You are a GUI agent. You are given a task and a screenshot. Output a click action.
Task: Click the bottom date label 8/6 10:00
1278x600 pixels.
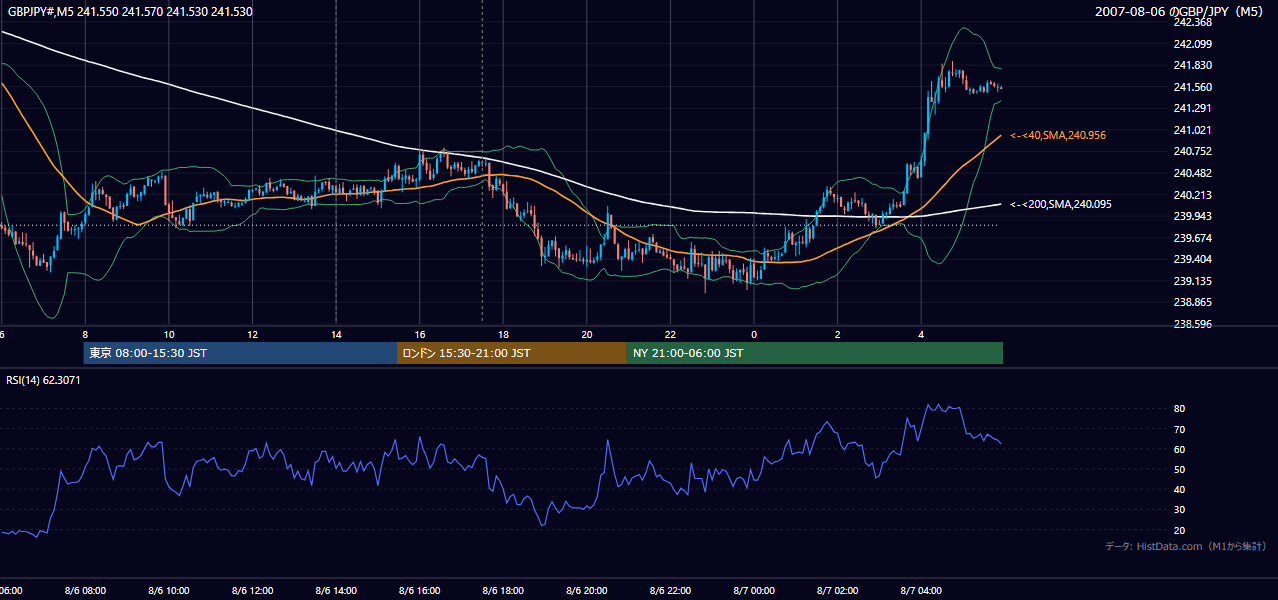[168, 591]
